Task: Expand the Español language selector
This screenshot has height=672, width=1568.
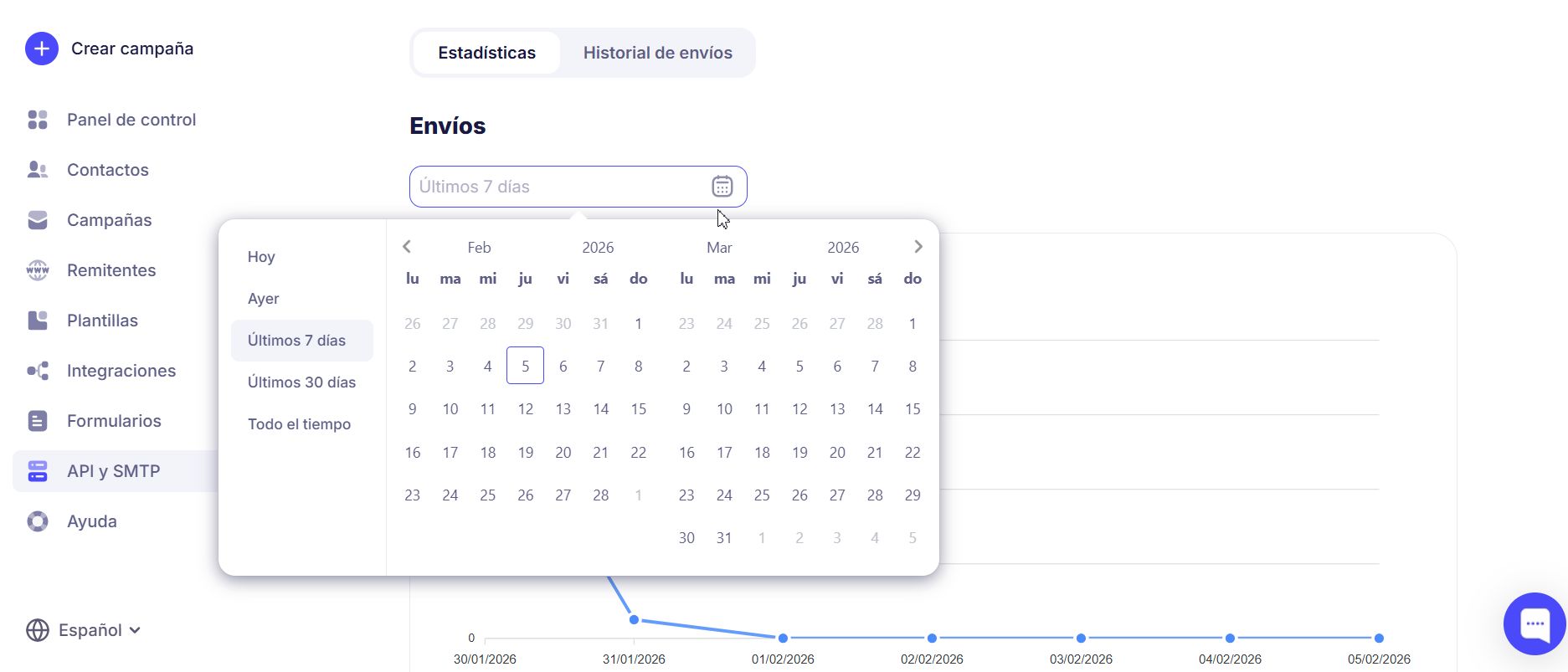Action: coord(84,630)
